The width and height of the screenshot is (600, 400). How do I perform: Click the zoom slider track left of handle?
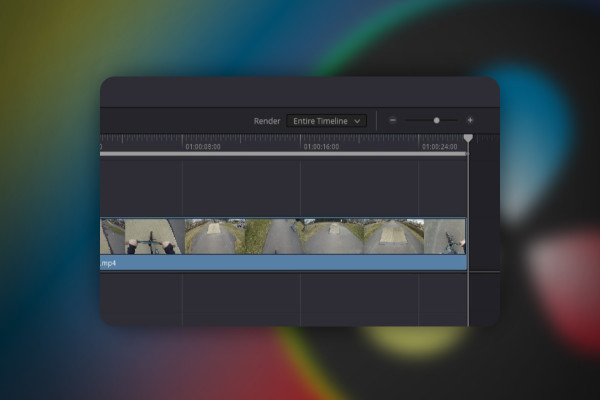tap(418, 120)
